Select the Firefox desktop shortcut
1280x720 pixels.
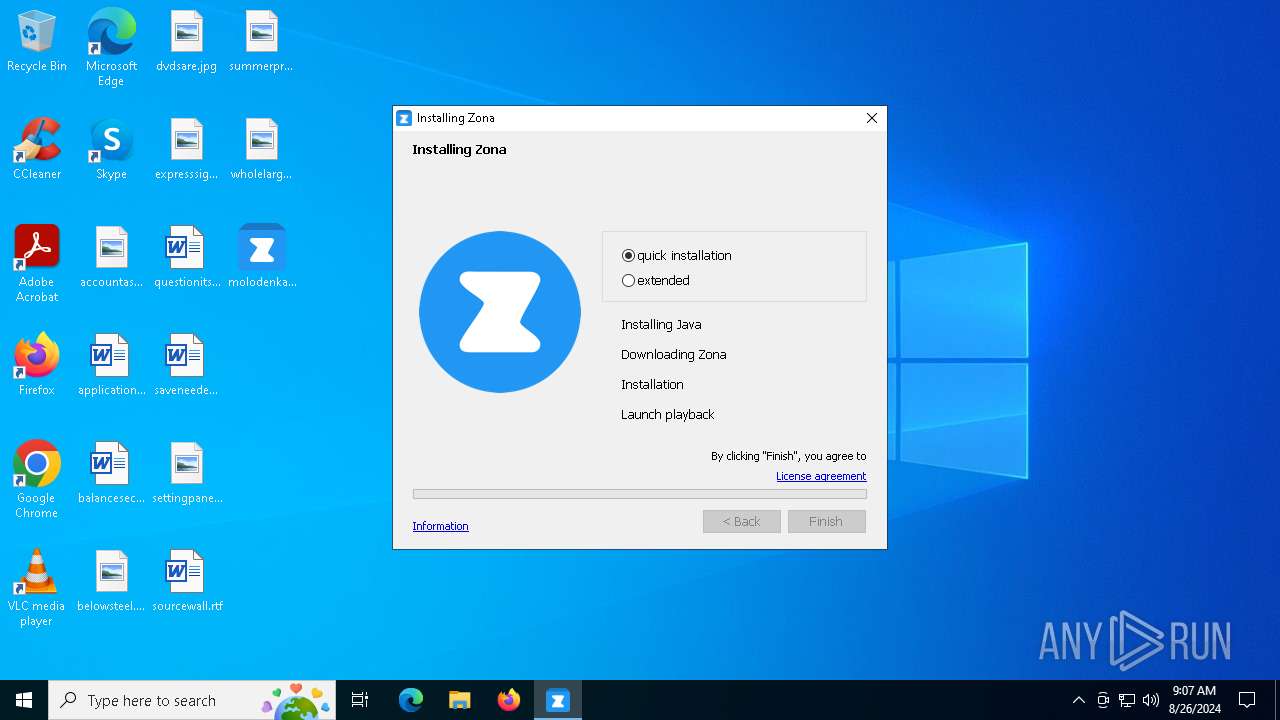pos(37,366)
